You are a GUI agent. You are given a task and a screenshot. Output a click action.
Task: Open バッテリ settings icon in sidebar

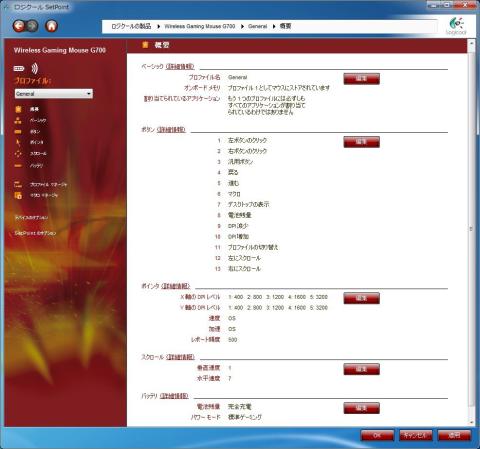(x=18, y=166)
